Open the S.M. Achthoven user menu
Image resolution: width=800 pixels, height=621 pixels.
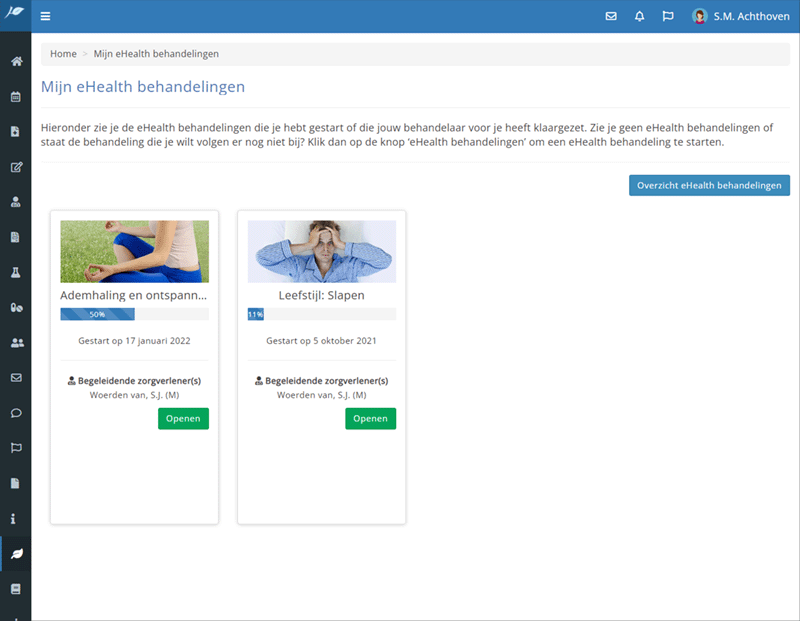click(x=741, y=16)
